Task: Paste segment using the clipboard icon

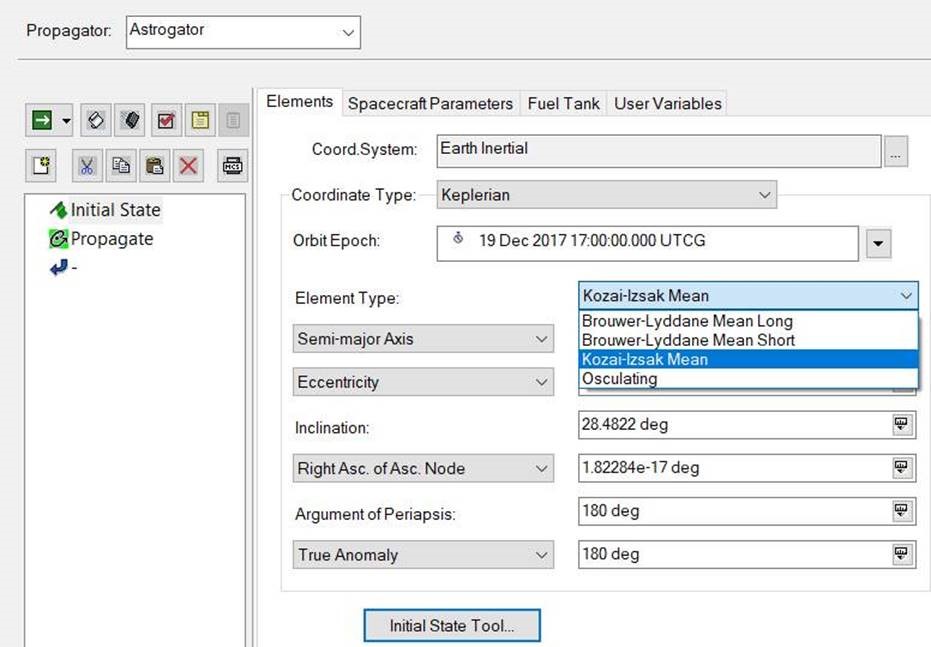Action: pos(154,166)
